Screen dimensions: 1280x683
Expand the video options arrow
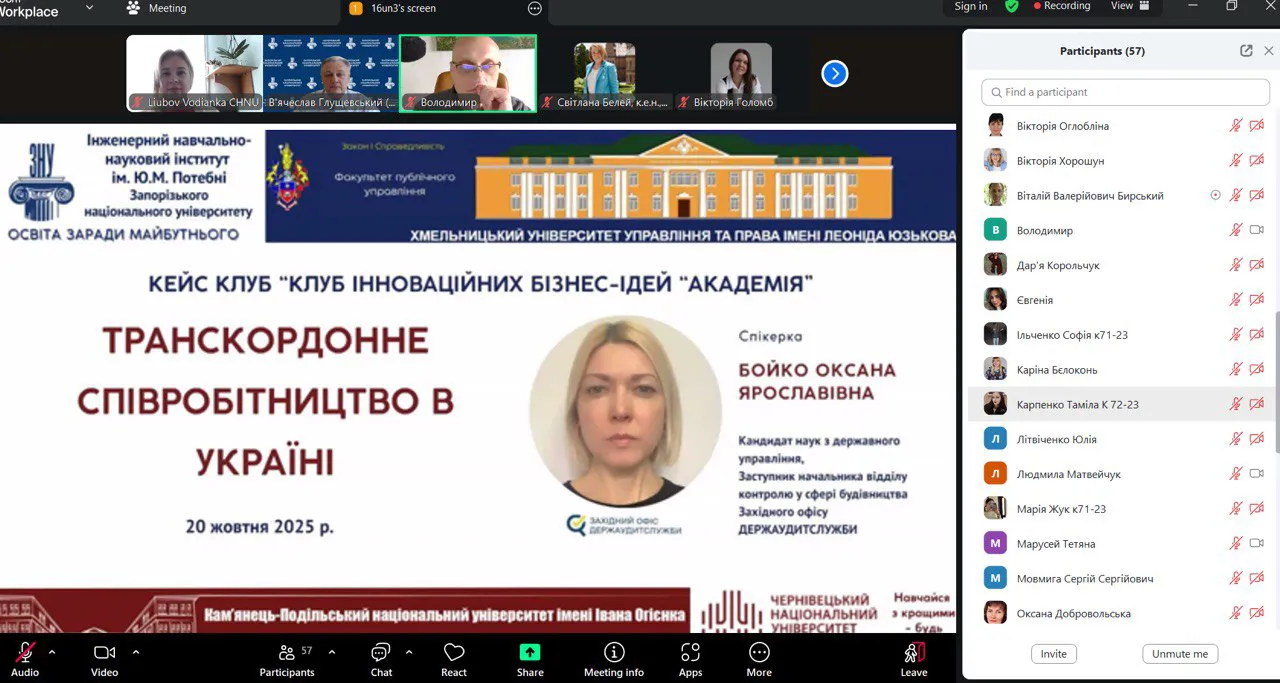click(x=136, y=651)
